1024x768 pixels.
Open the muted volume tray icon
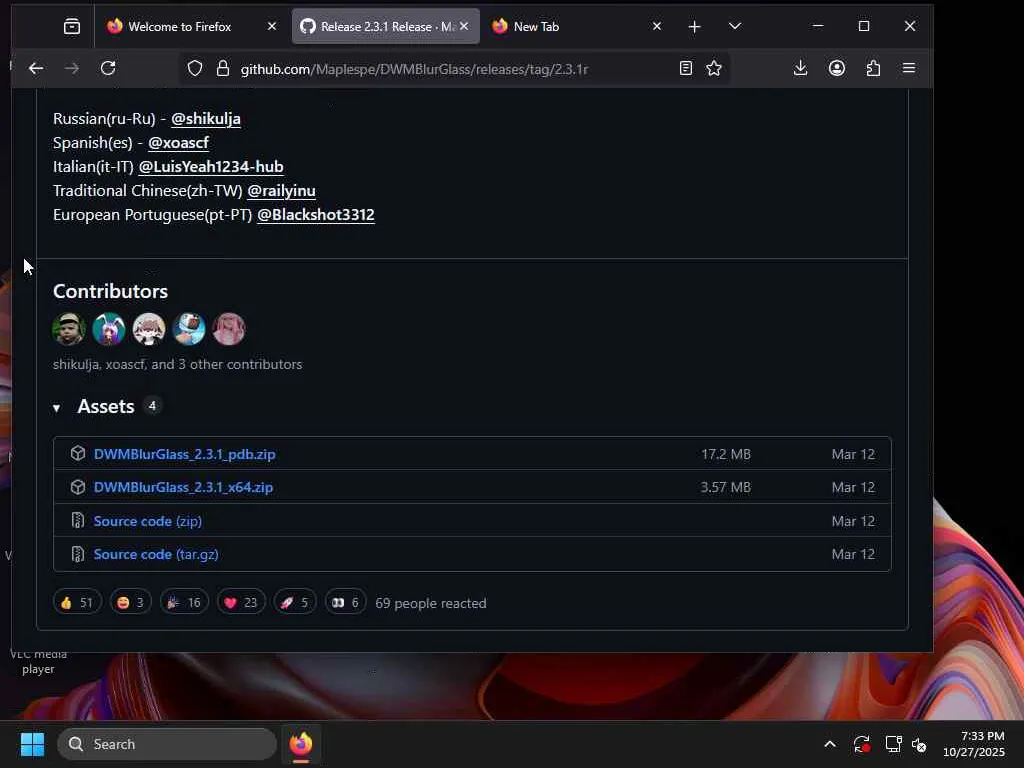[x=919, y=744]
